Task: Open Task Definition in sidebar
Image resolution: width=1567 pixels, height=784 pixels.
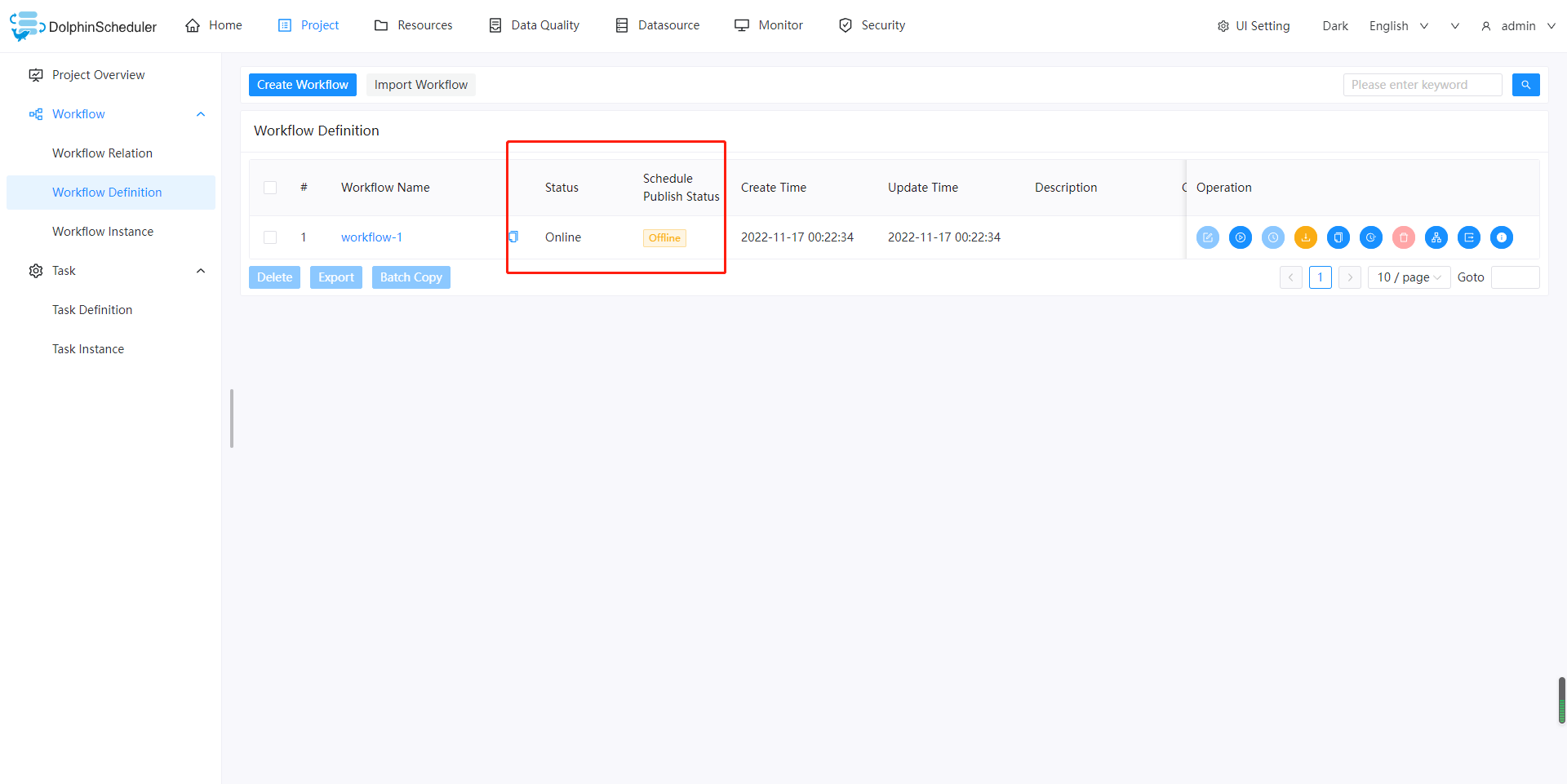Action: 111,310
